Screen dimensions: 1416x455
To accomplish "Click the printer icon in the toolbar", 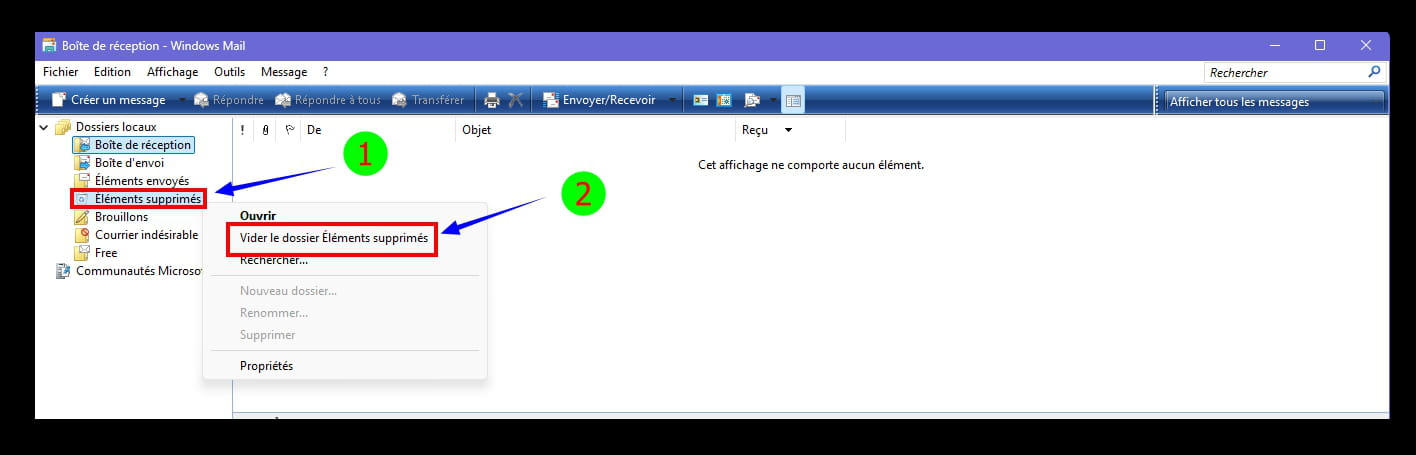I will click(492, 100).
